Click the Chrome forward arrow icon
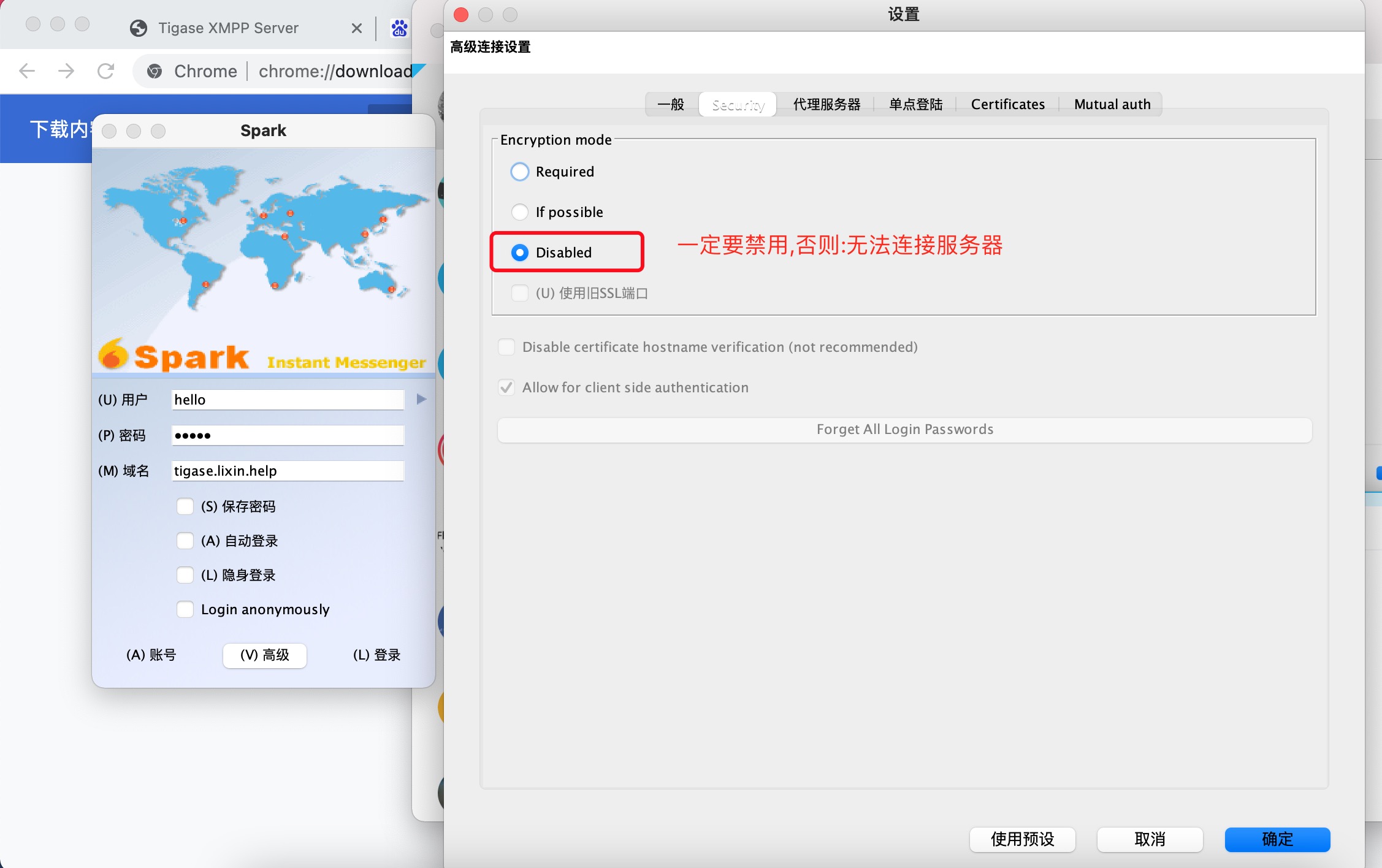 coord(66,71)
